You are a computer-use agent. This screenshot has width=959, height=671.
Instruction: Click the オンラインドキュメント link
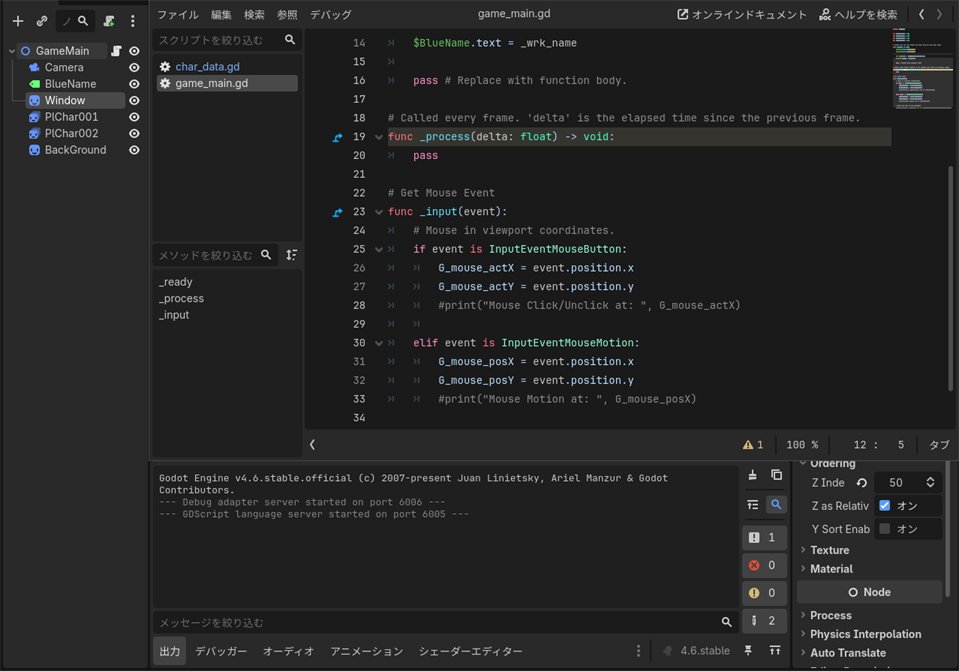point(741,15)
